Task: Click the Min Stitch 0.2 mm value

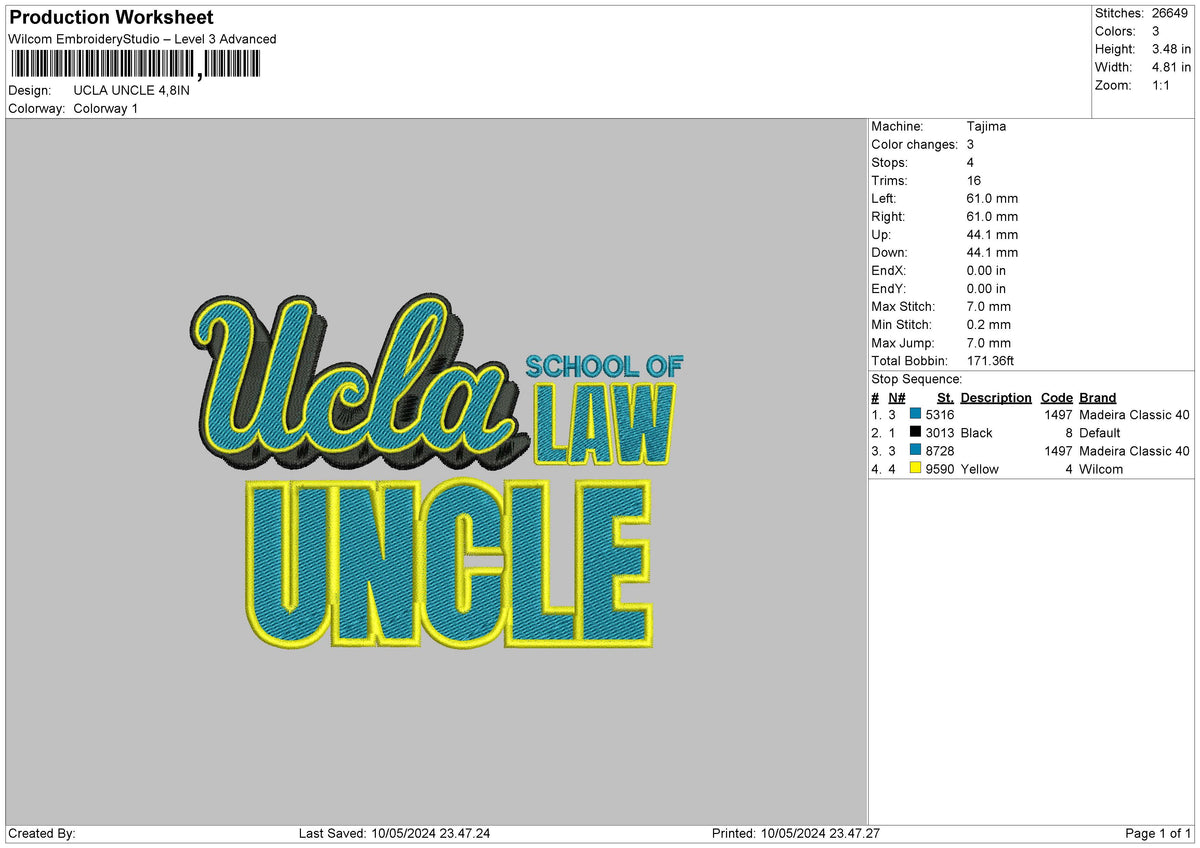Action: 988,324
